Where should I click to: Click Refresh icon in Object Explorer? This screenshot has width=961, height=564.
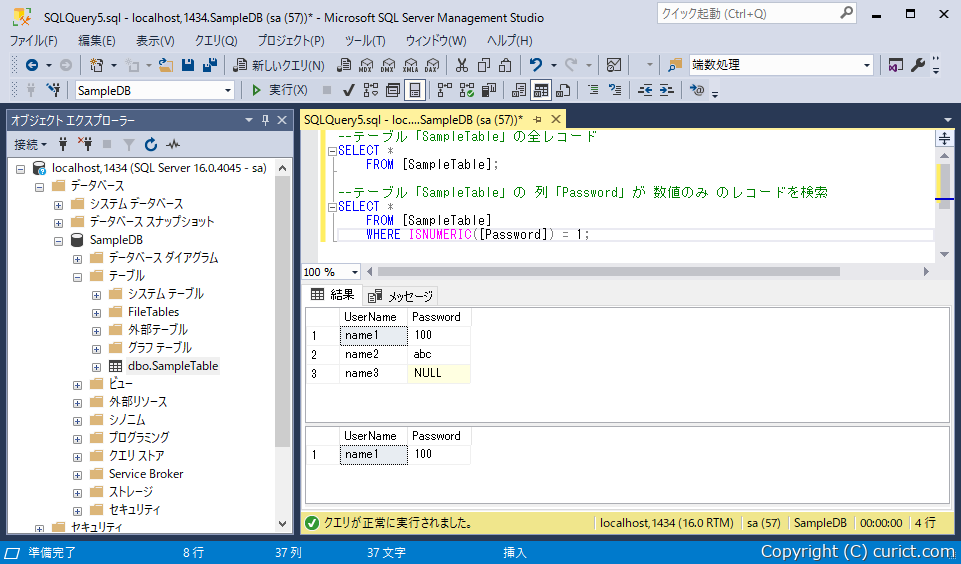click(x=151, y=145)
